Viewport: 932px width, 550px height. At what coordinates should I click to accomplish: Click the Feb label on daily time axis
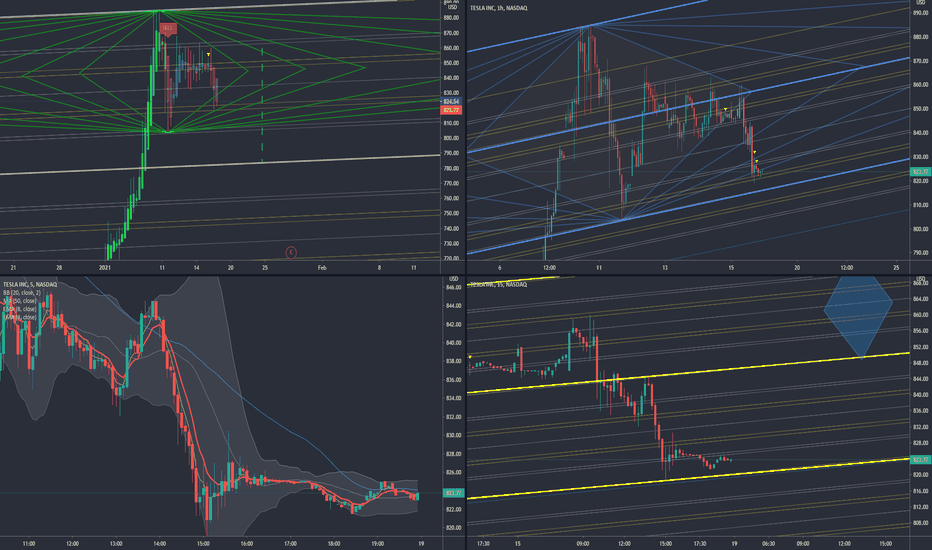[x=322, y=268]
